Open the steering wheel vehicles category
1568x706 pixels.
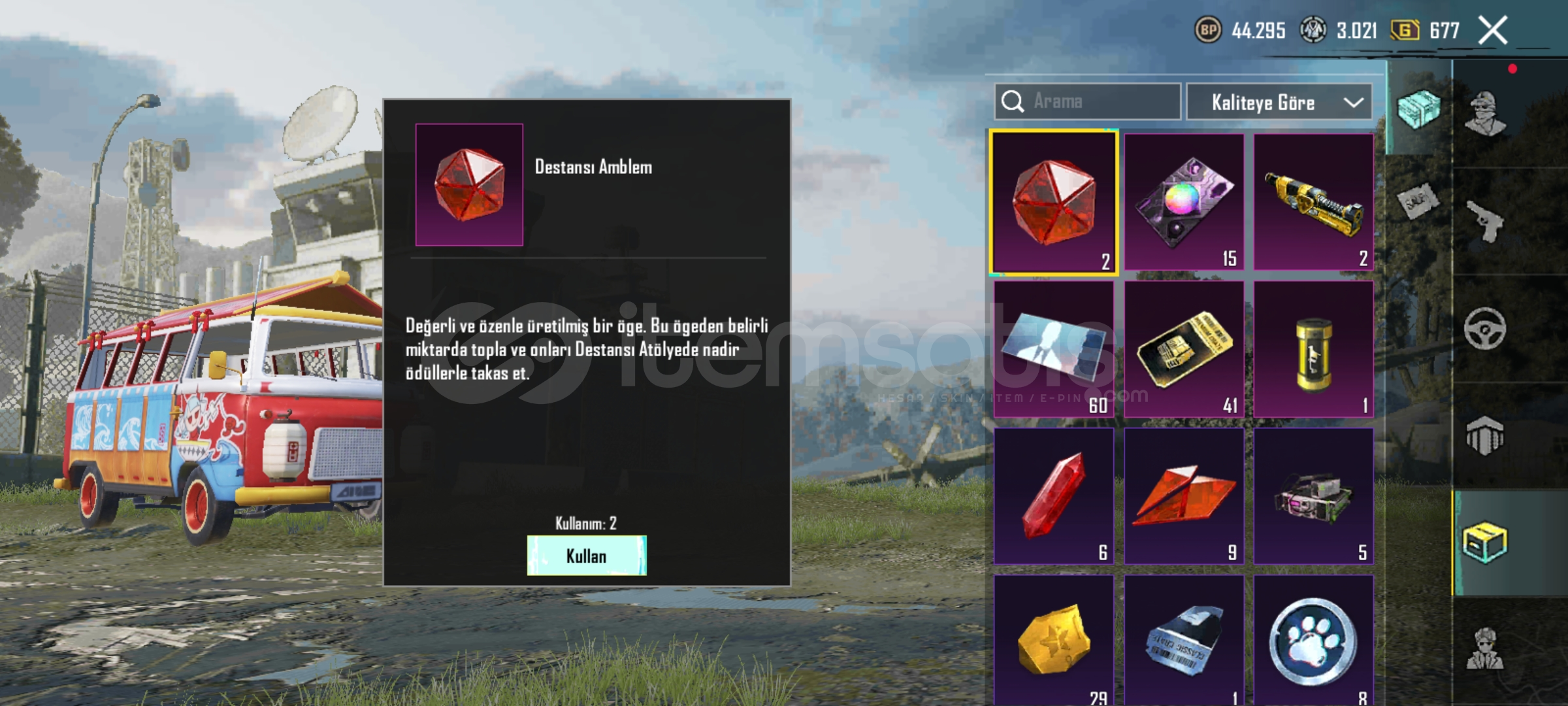click(1485, 329)
